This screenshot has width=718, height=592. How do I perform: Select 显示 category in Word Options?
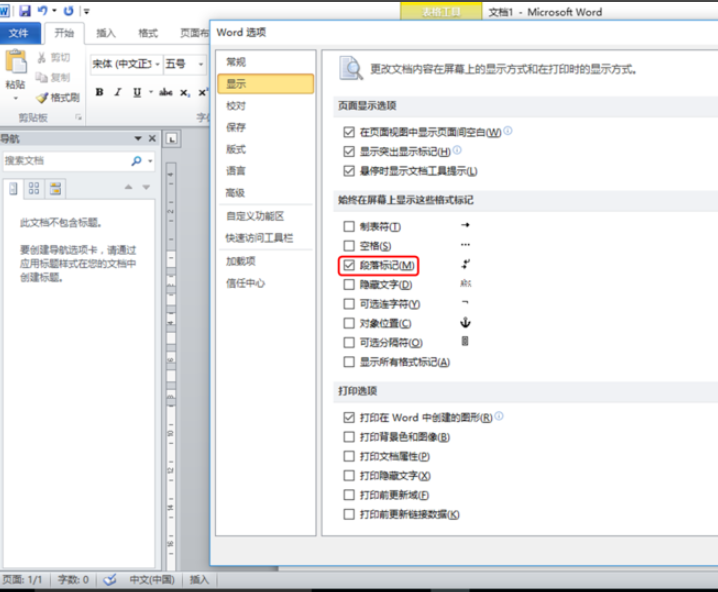click(266, 84)
